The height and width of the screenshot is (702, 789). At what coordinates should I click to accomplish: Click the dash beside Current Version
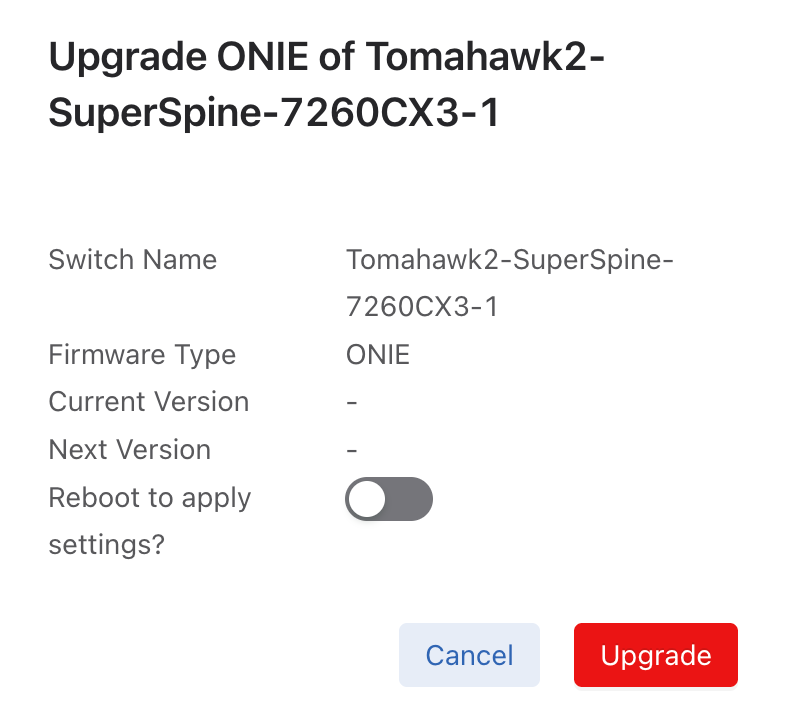352,402
